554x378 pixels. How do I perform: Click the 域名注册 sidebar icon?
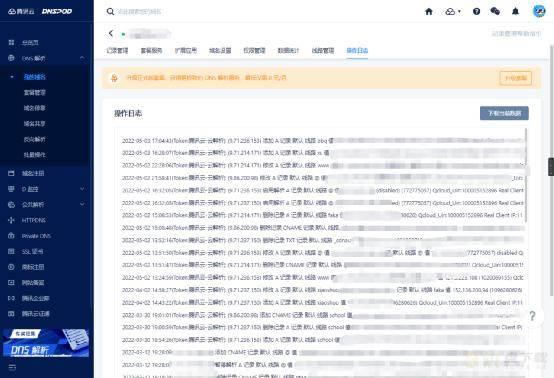[11, 173]
